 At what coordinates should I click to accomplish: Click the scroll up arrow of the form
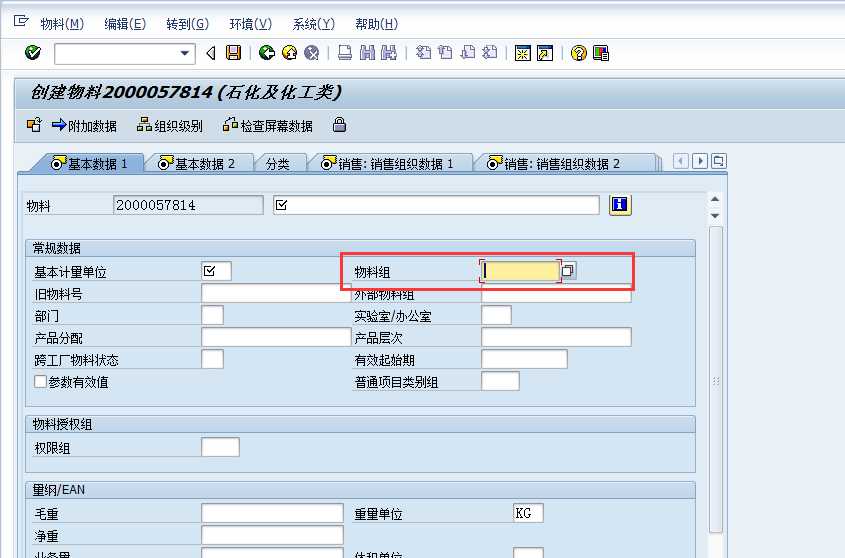pos(715,199)
